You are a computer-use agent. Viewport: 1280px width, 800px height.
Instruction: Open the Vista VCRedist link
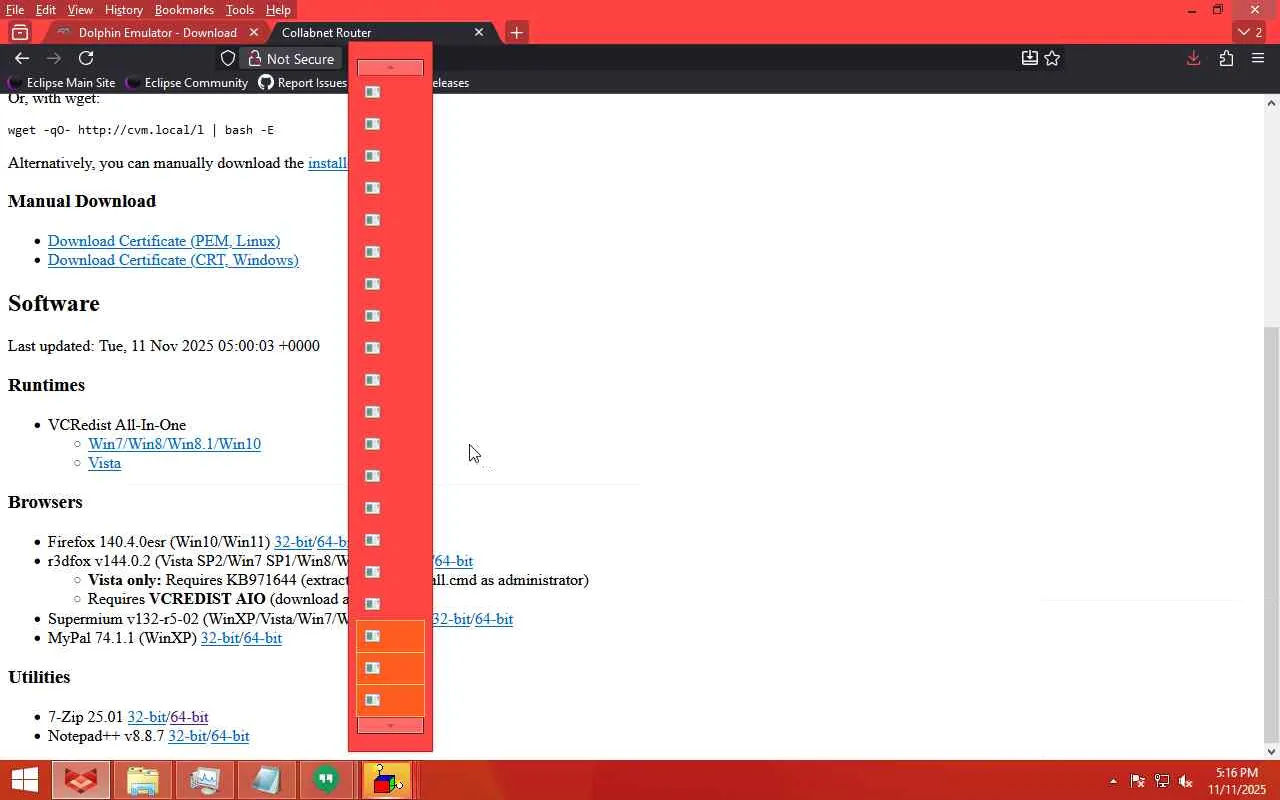pyautogui.click(x=104, y=463)
